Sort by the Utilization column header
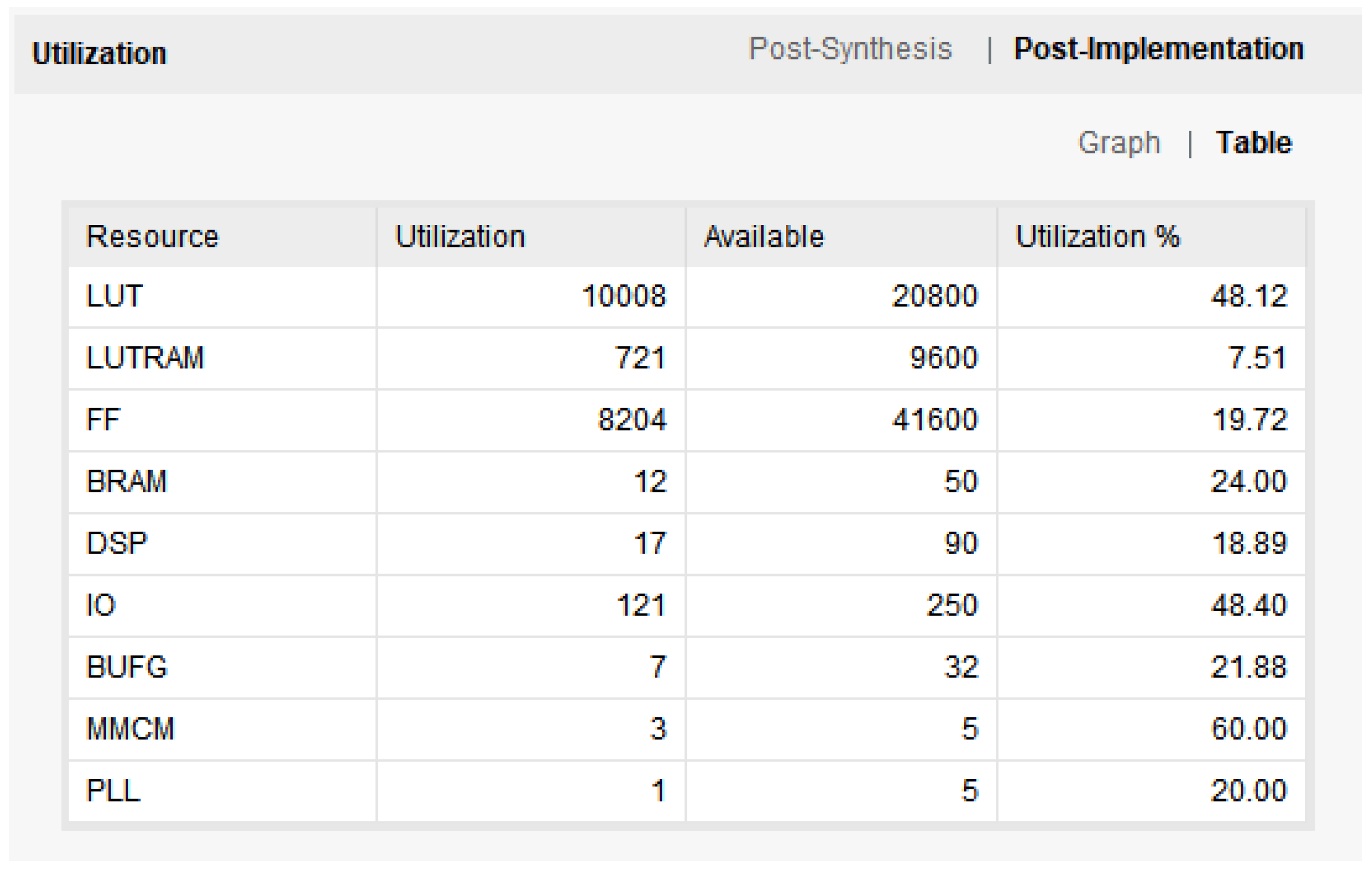This screenshot has height=869, width=1372. pos(460,236)
